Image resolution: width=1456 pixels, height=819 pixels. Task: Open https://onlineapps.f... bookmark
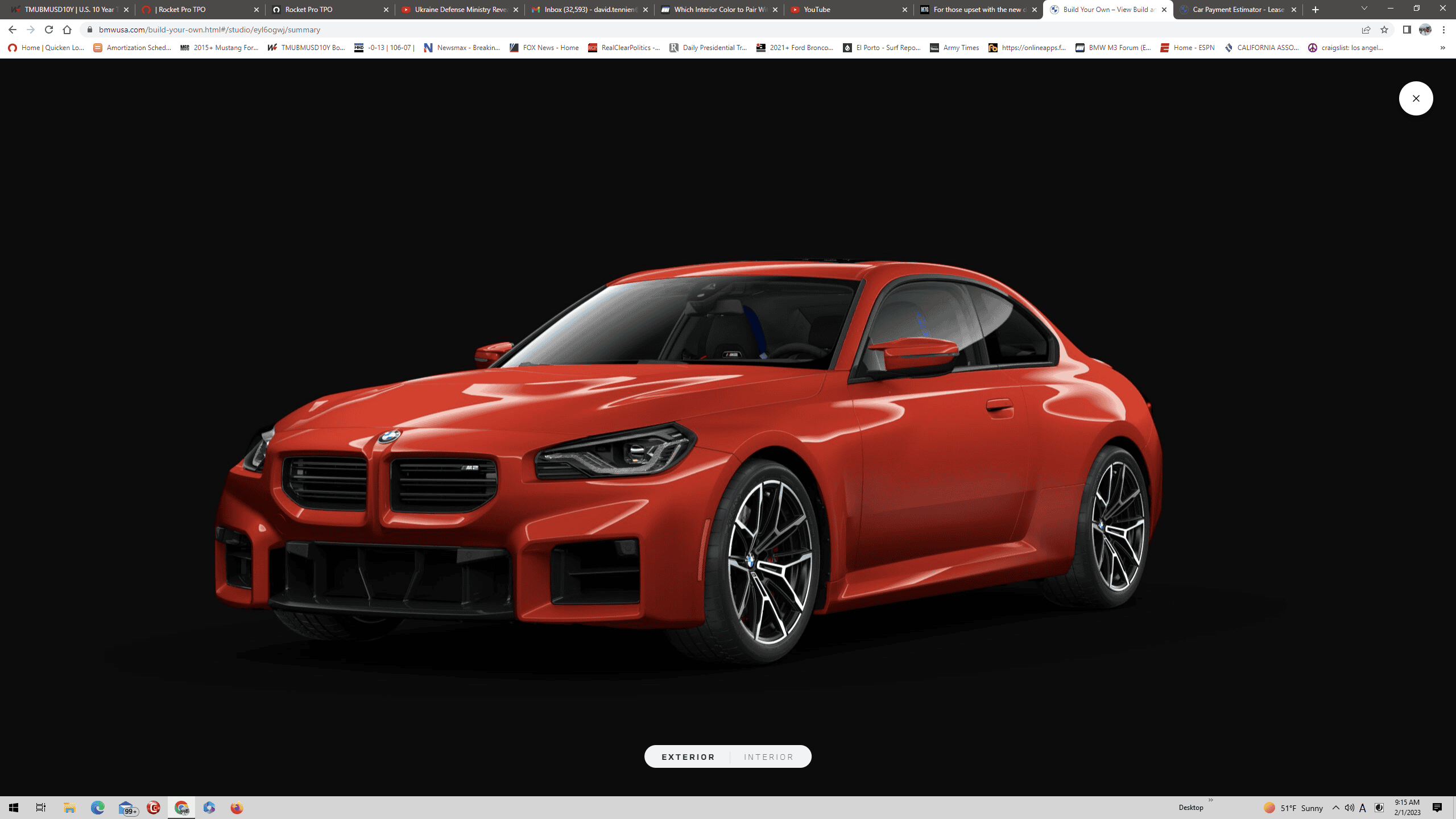pyautogui.click(x=1027, y=48)
